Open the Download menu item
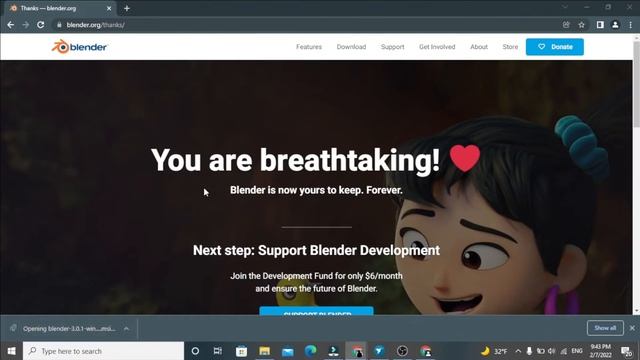This screenshot has width=640, height=360. click(351, 47)
